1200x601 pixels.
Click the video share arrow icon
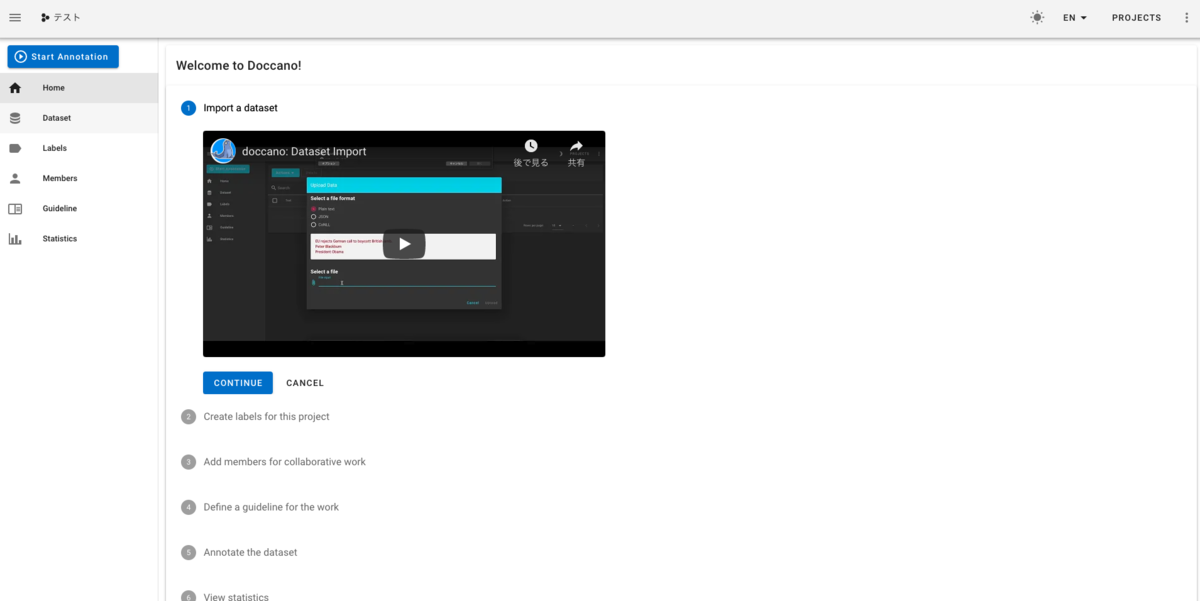click(576, 147)
